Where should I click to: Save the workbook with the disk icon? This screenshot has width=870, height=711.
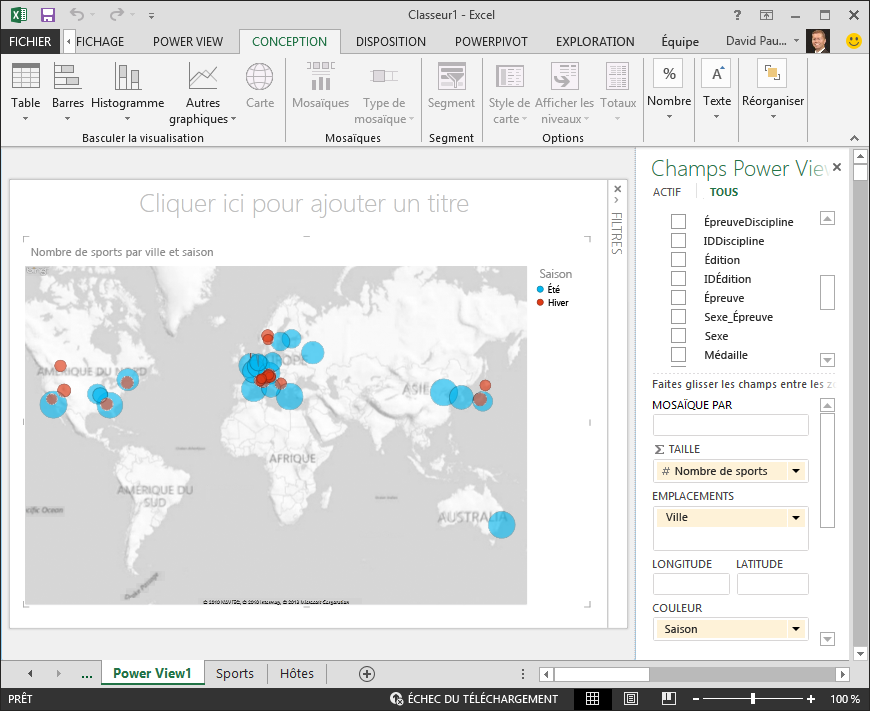(48, 15)
